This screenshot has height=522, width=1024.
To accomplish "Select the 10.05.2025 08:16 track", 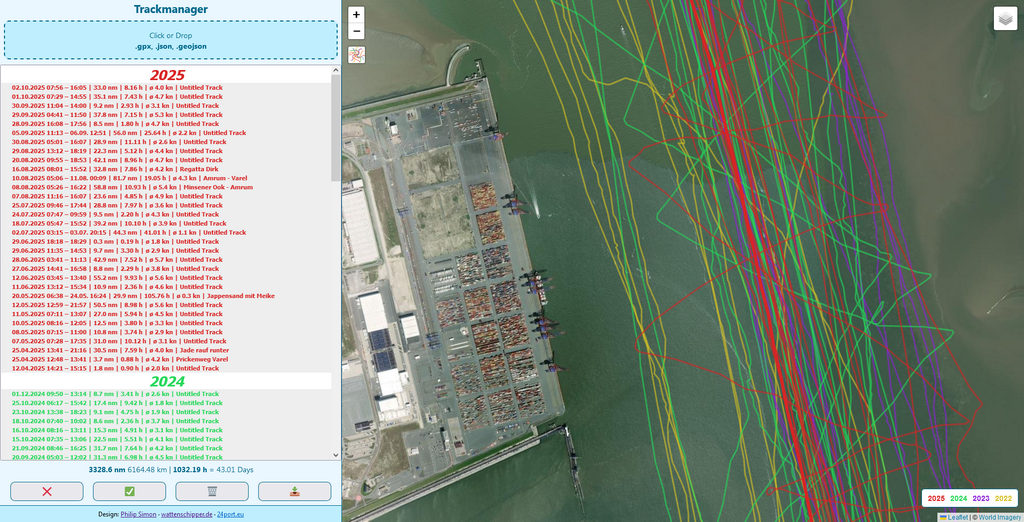I will point(167,323).
